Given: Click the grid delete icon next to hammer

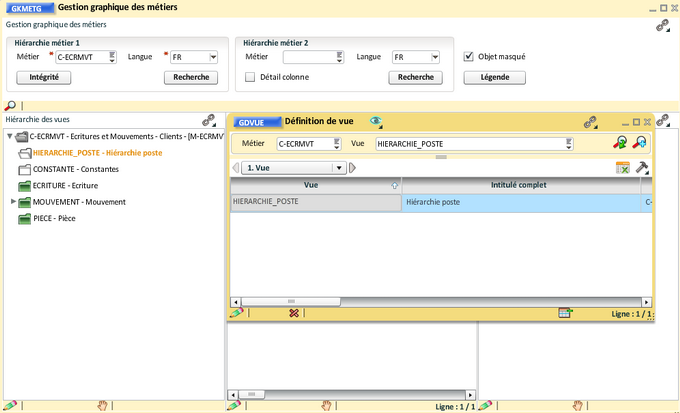Looking at the screenshot, I should 622,168.
